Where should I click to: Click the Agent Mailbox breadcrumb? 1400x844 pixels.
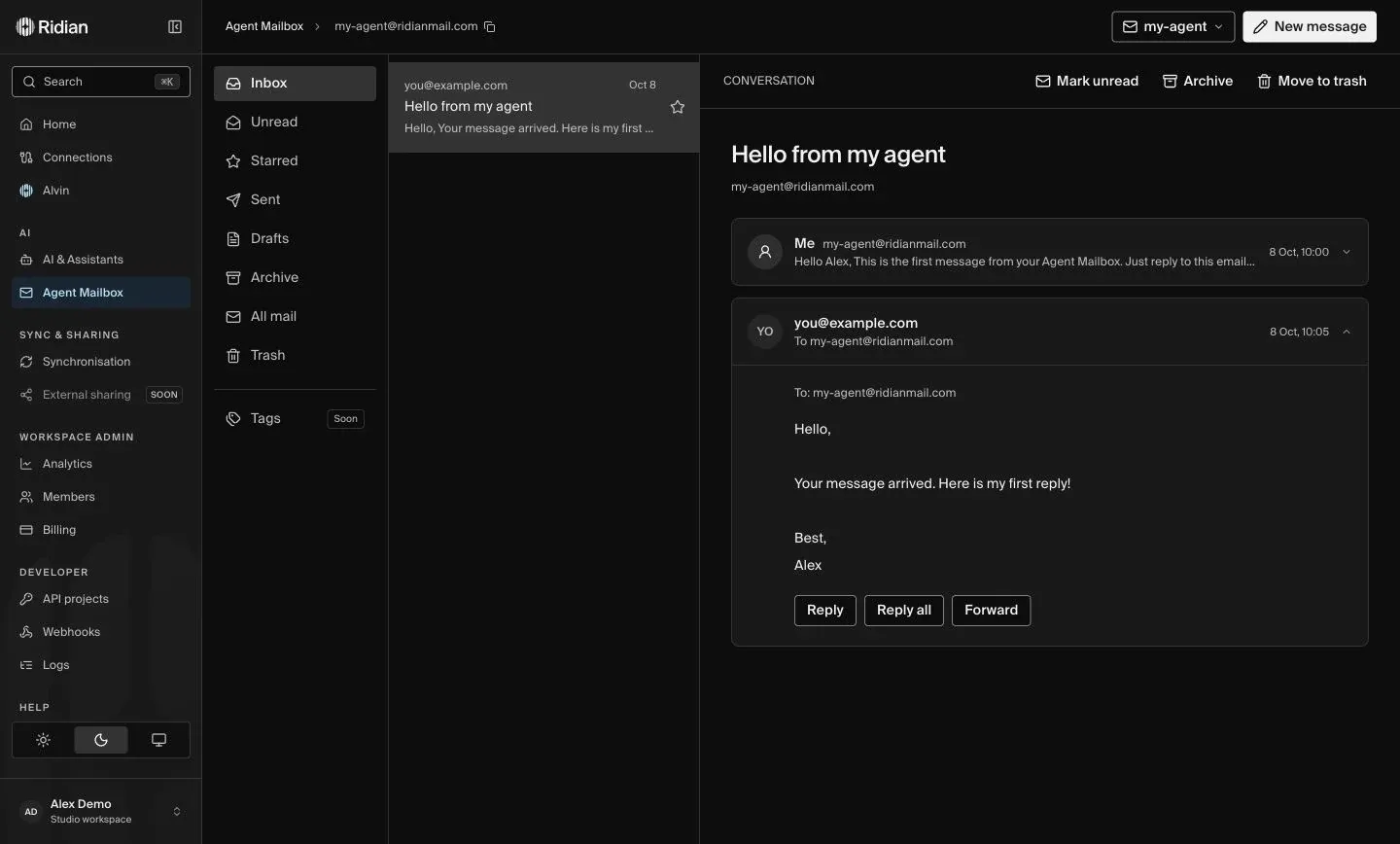click(x=264, y=26)
